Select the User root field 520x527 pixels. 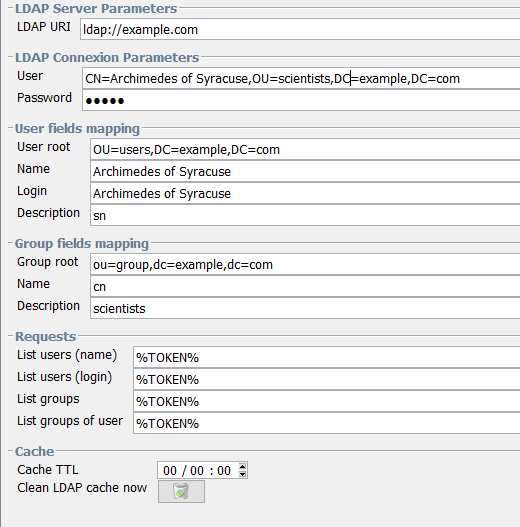pos(305,149)
